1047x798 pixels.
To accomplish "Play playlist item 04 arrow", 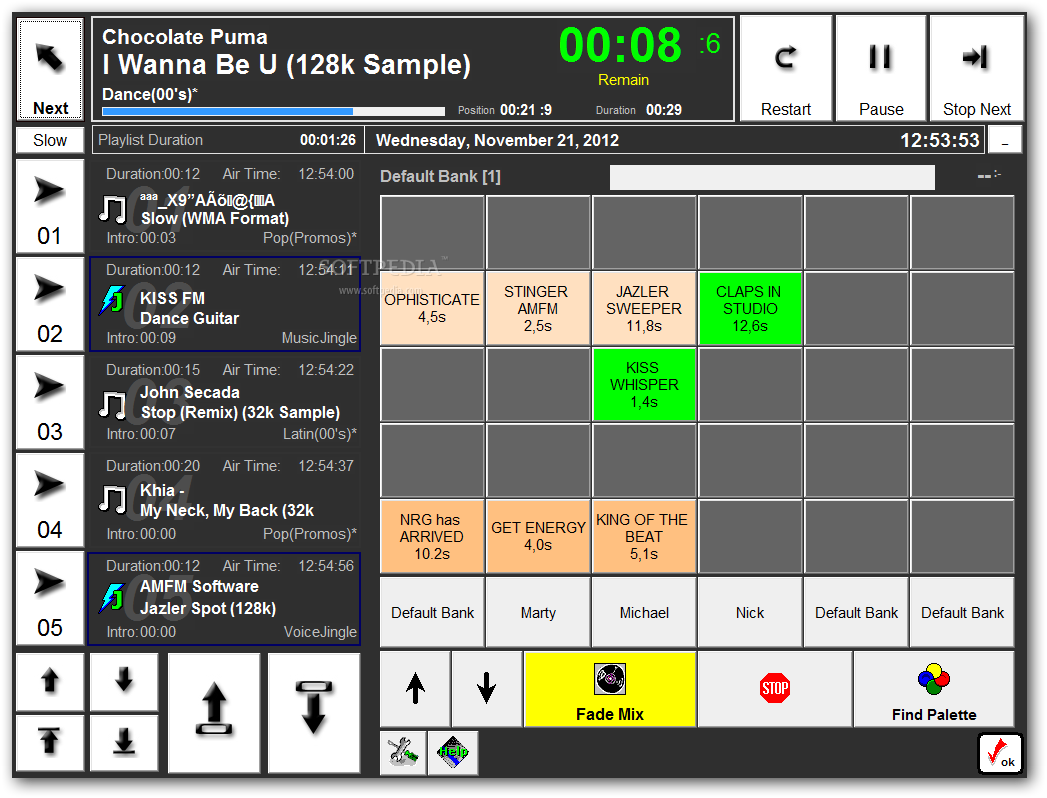I will tap(50, 501).
